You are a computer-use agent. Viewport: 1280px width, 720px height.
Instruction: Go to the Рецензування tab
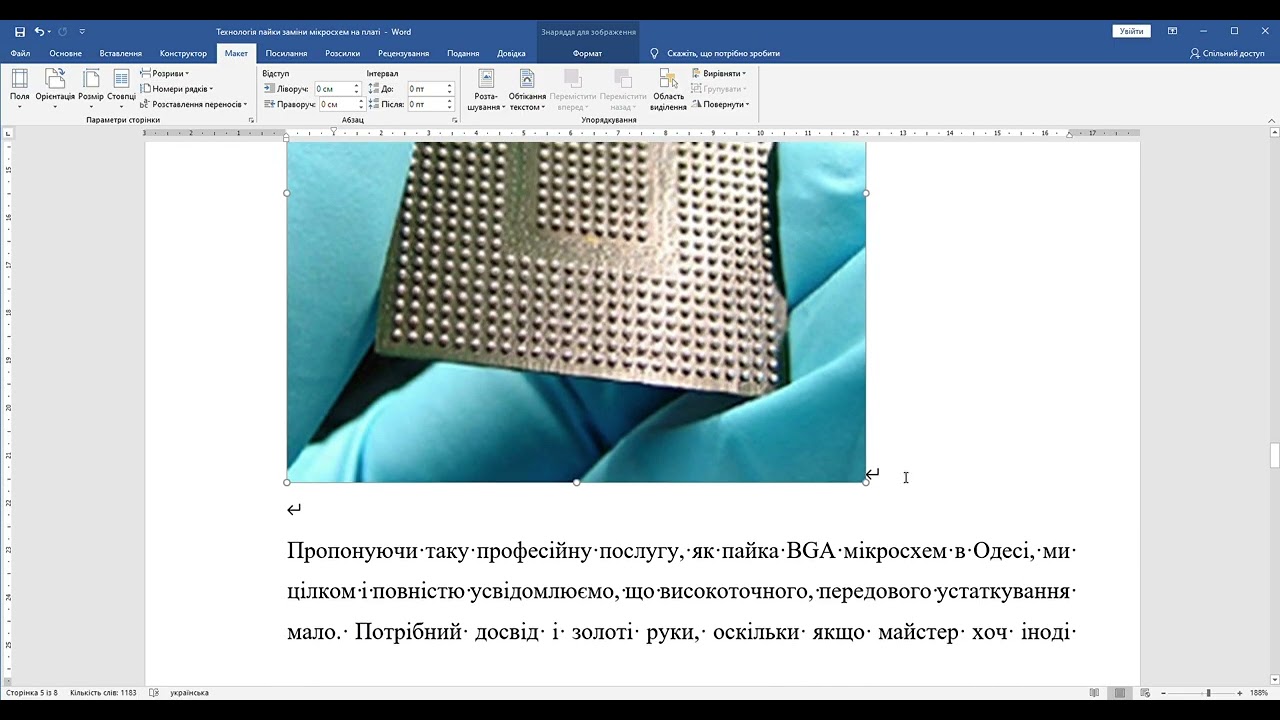[x=404, y=53]
